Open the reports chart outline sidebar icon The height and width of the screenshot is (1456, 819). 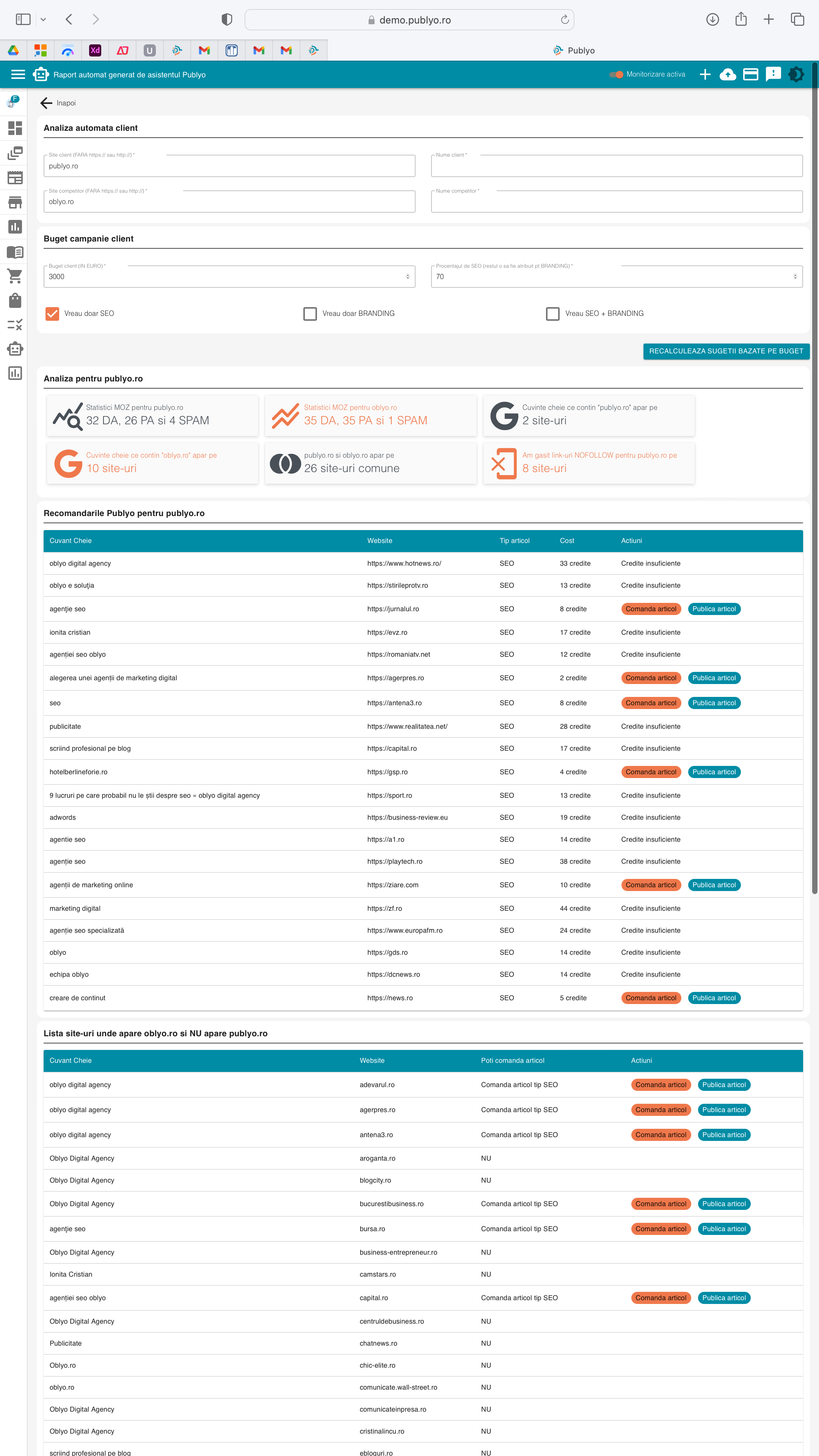[x=15, y=373]
